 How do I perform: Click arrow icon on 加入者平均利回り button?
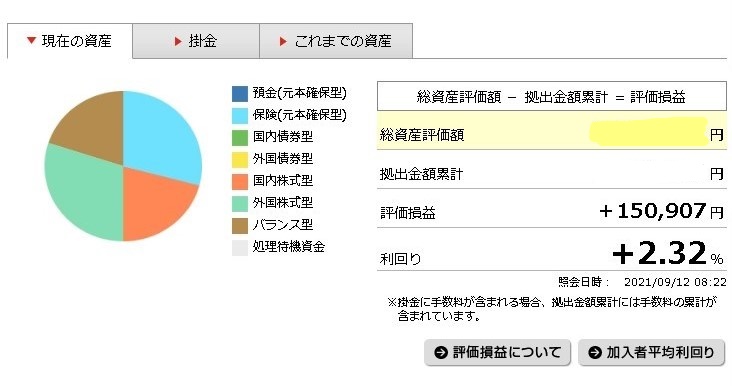(595, 352)
